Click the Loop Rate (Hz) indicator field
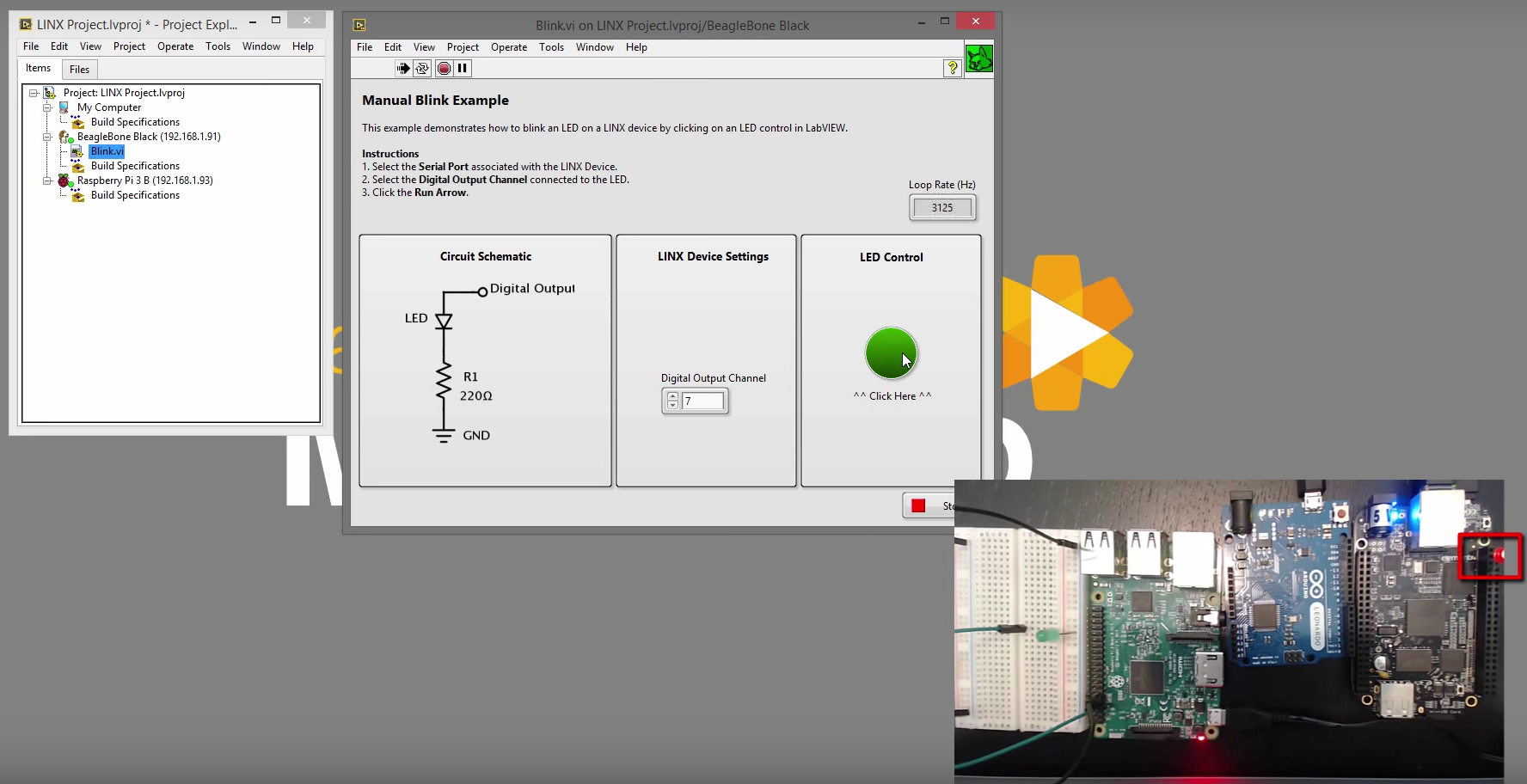 point(942,207)
